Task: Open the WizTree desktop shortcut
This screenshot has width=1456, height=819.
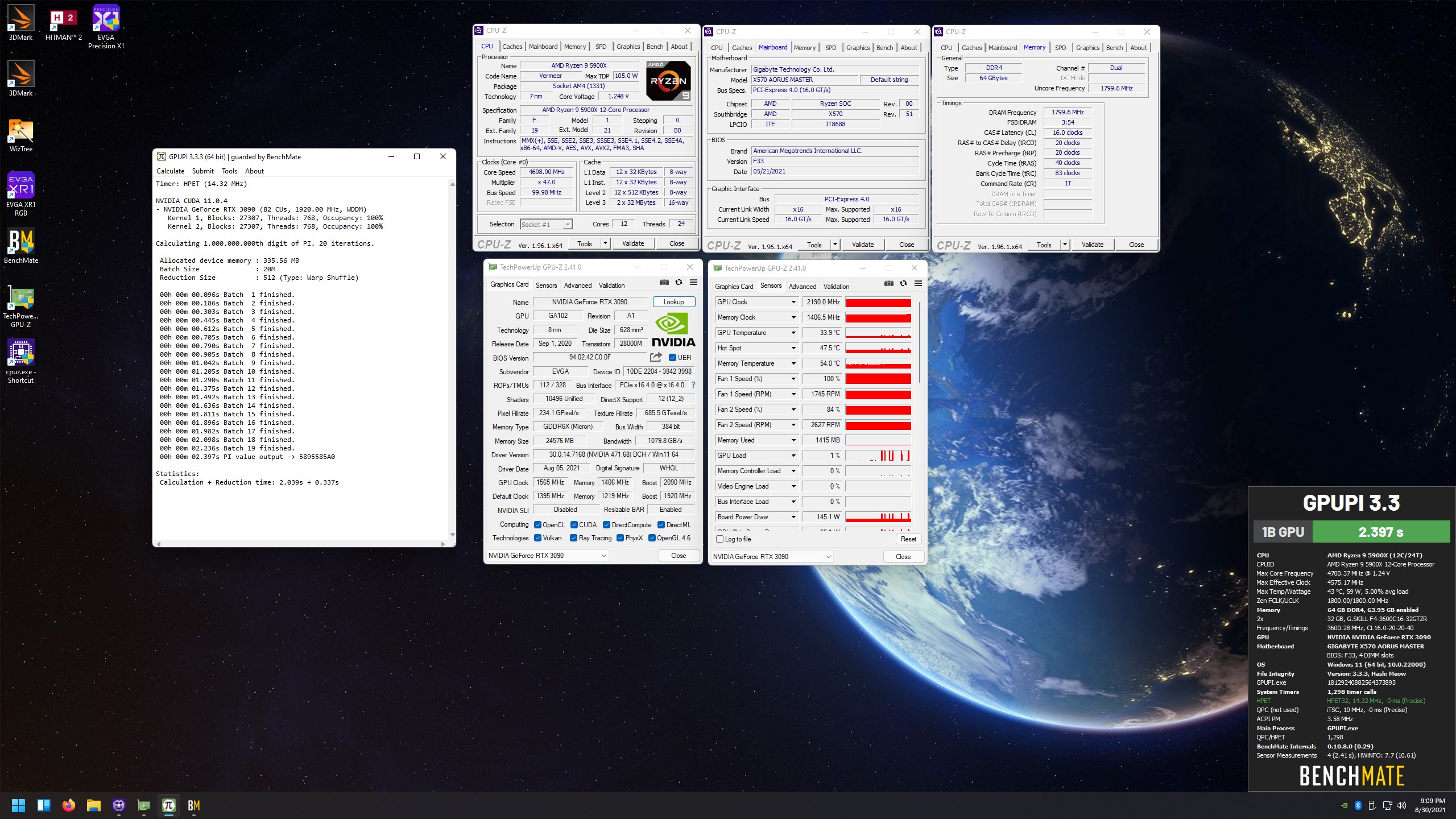Action: click(20, 135)
